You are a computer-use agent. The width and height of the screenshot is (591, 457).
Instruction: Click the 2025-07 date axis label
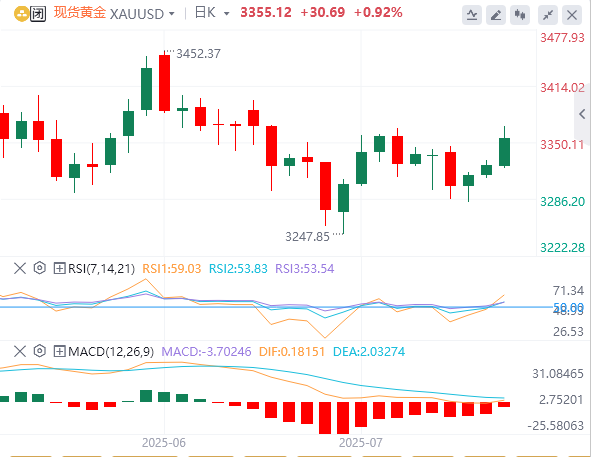361,443
